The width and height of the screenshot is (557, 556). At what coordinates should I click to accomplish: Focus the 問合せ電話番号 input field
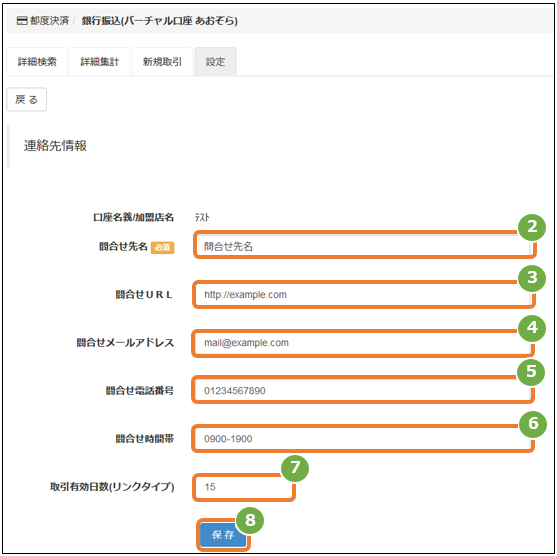click(363, 391)
